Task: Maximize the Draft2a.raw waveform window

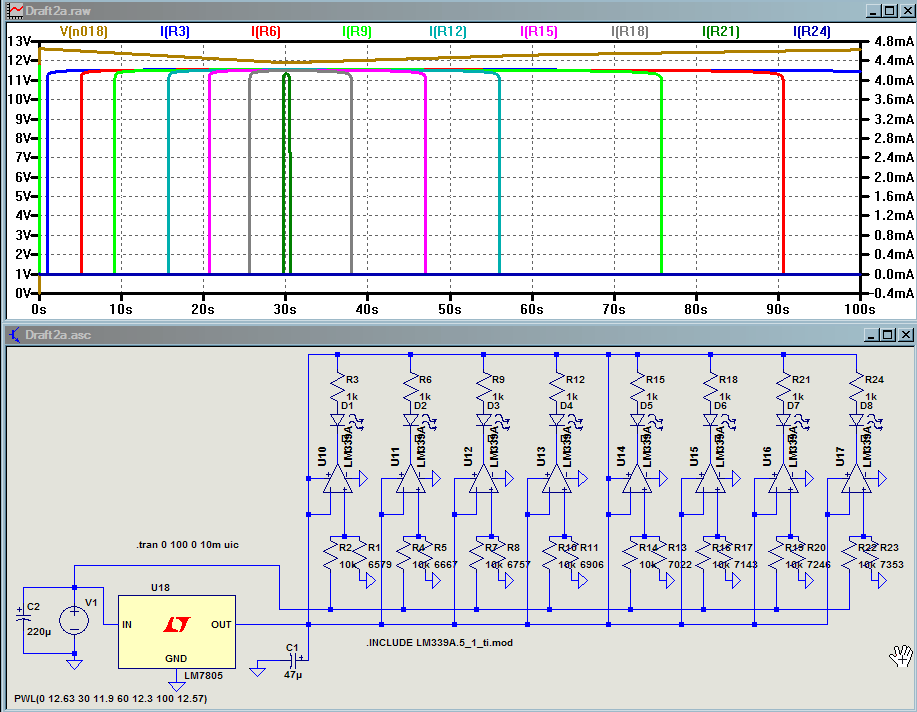Action: [x=890, y=11]
